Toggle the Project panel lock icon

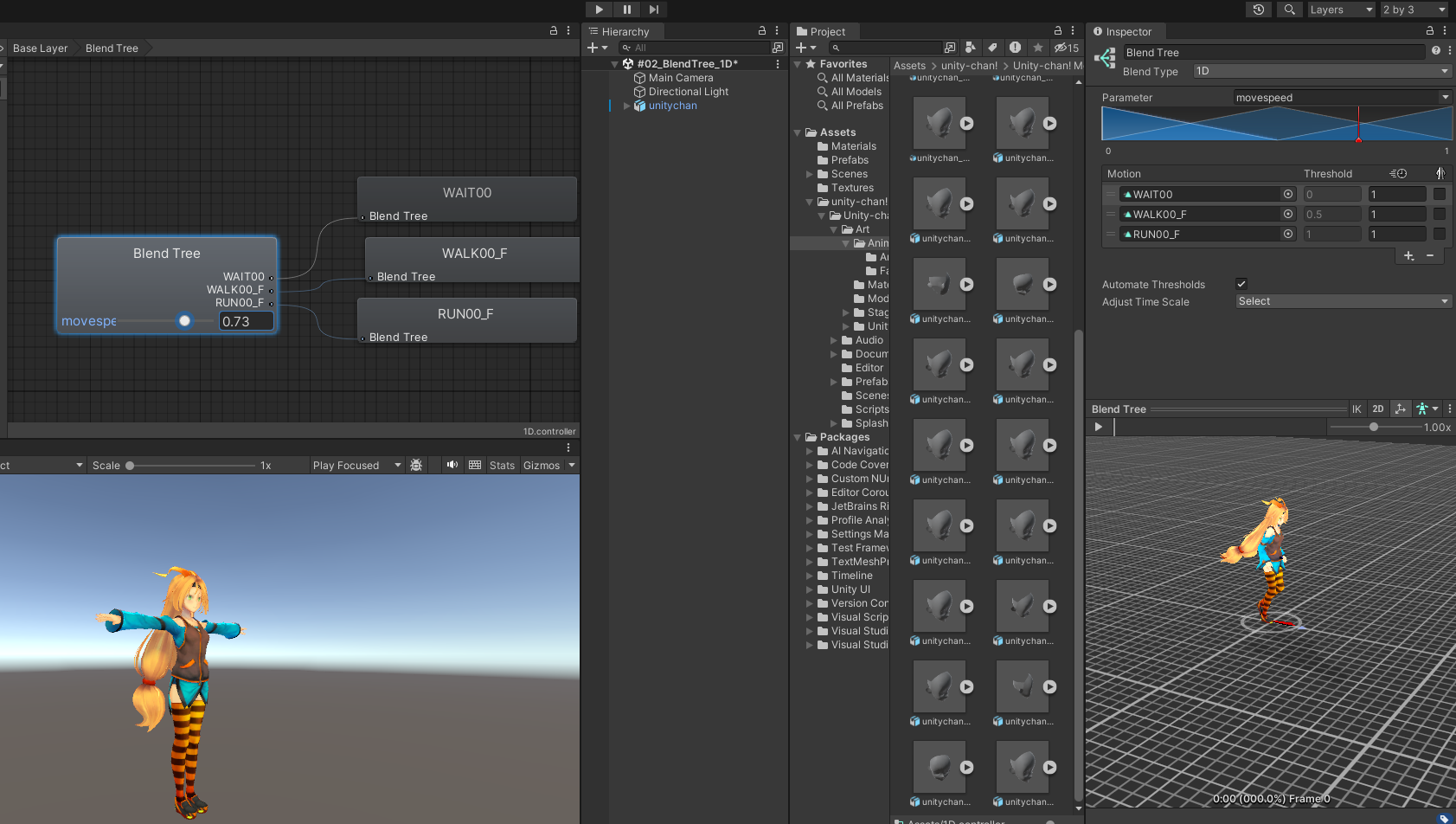pyautogui.click(x=1057, y=30)
